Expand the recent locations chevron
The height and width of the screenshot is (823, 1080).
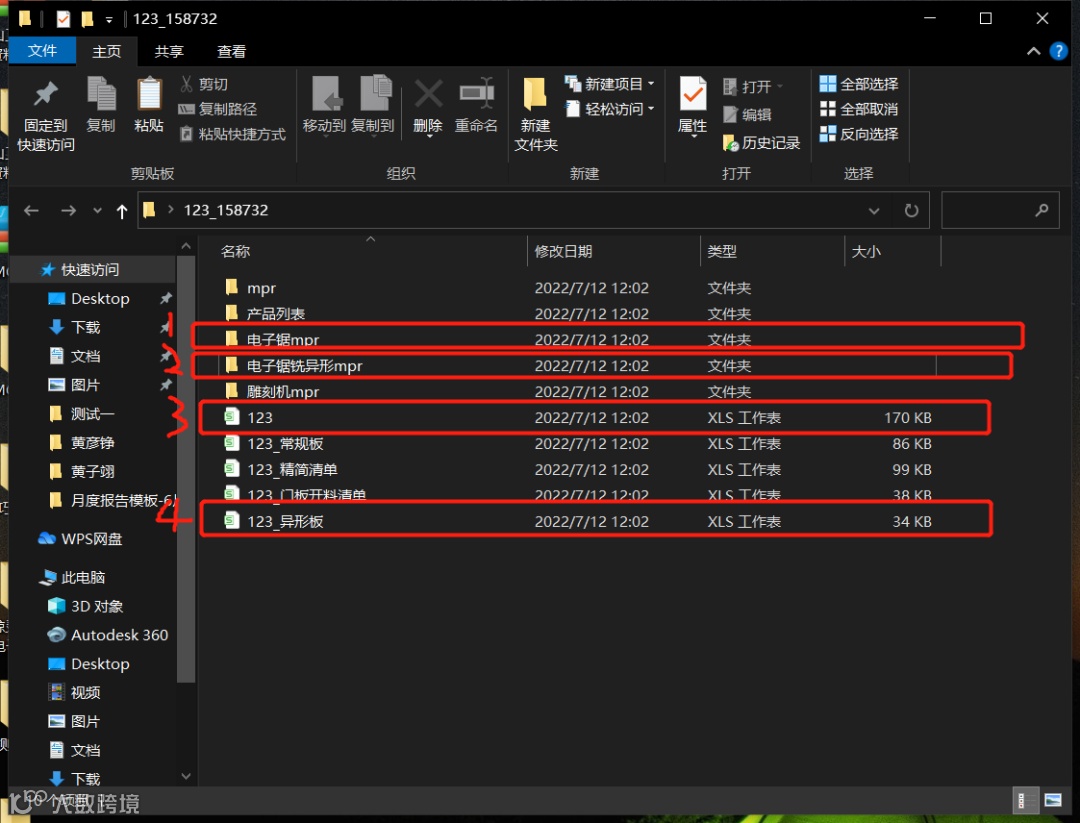(97, 211)
